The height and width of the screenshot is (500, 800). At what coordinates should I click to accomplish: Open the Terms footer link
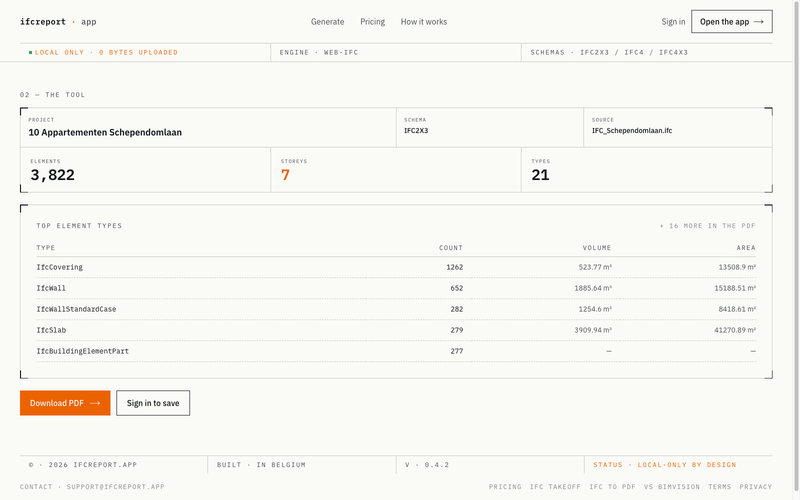point(719,487)
